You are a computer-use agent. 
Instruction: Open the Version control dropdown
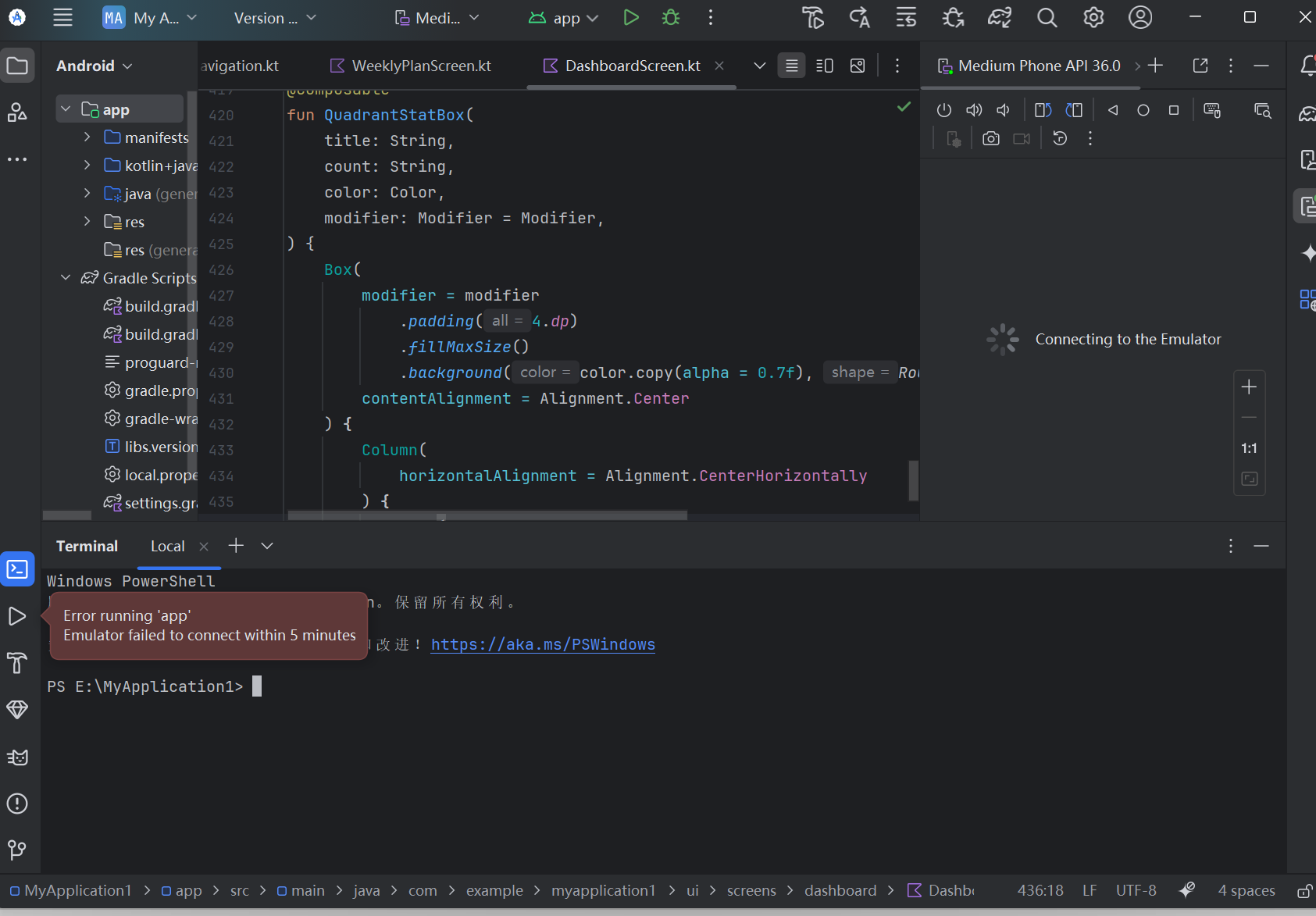tap(276, 18)
